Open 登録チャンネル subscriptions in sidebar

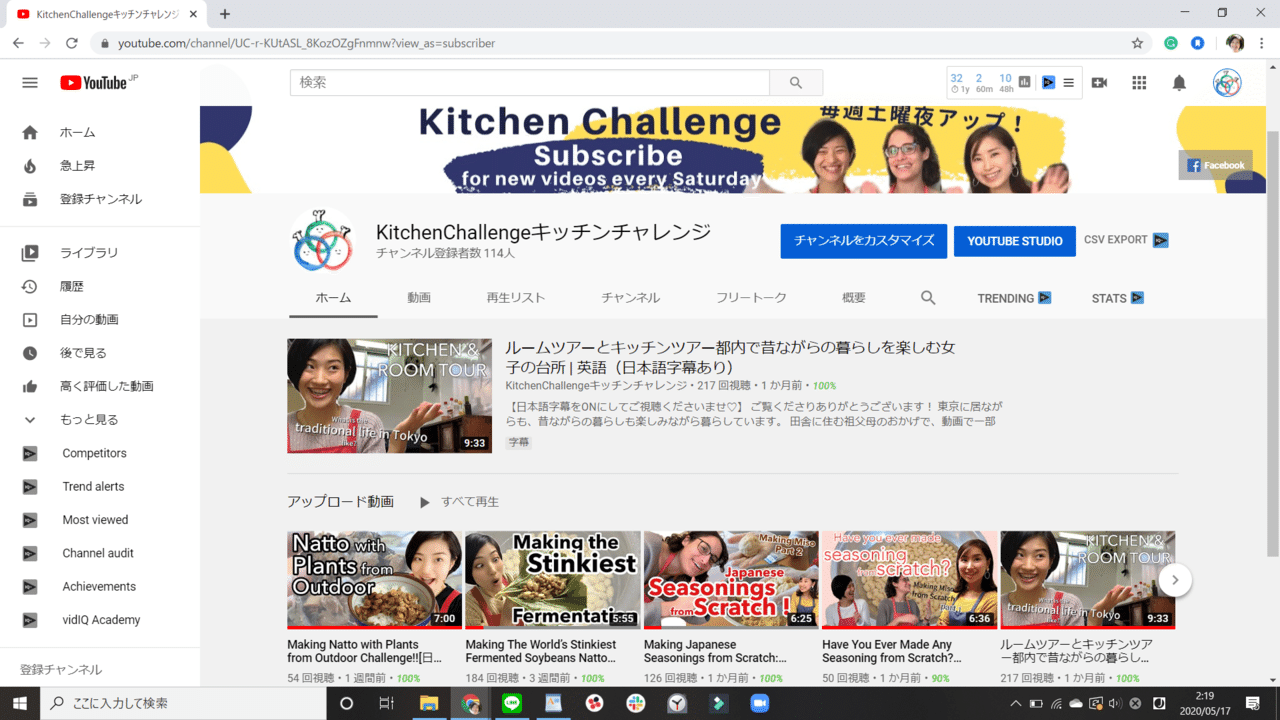[100, 199]
